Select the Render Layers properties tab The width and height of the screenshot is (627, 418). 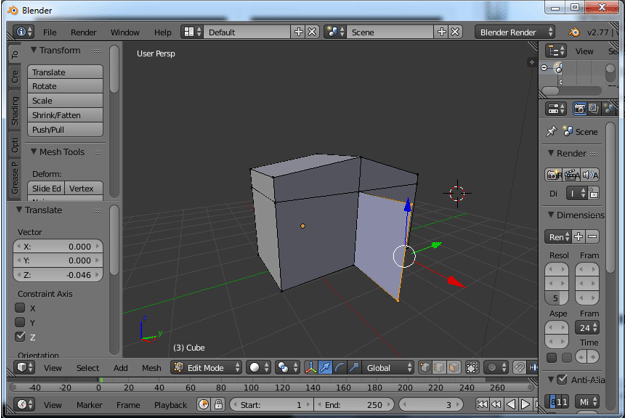point(594,108)
